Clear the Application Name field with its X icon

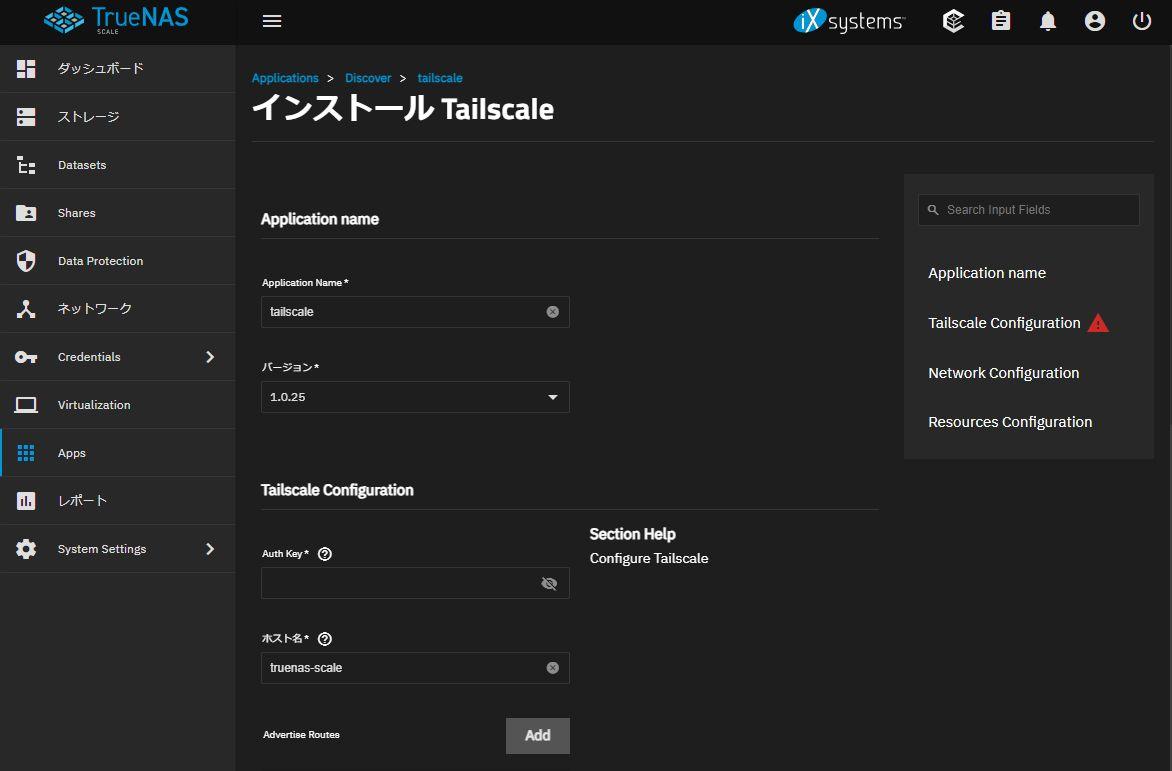pyautogui.click(x=552, y=311)
